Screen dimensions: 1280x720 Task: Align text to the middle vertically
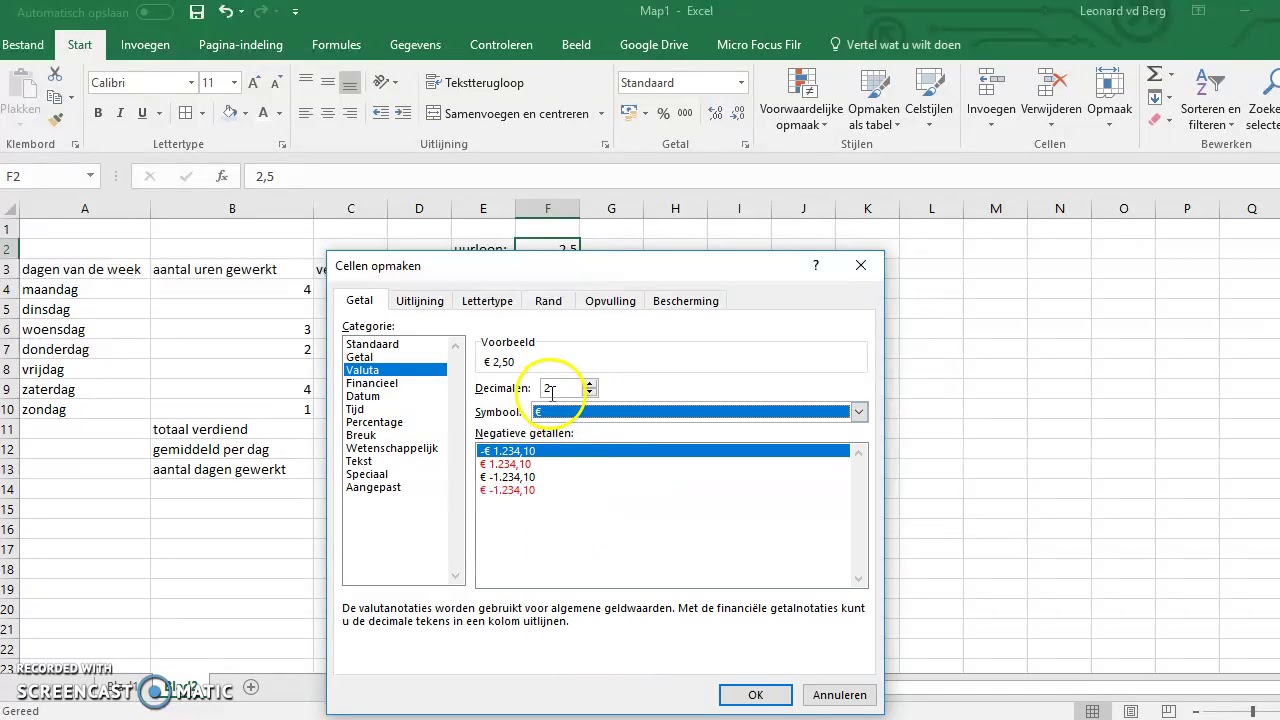(x=328, y=83)
